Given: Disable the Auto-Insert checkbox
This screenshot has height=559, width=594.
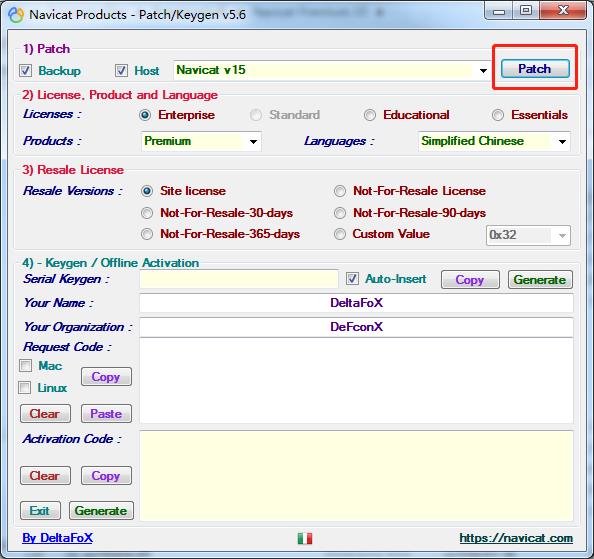Looking at the screenshot, I should click(x=352, y=279).
